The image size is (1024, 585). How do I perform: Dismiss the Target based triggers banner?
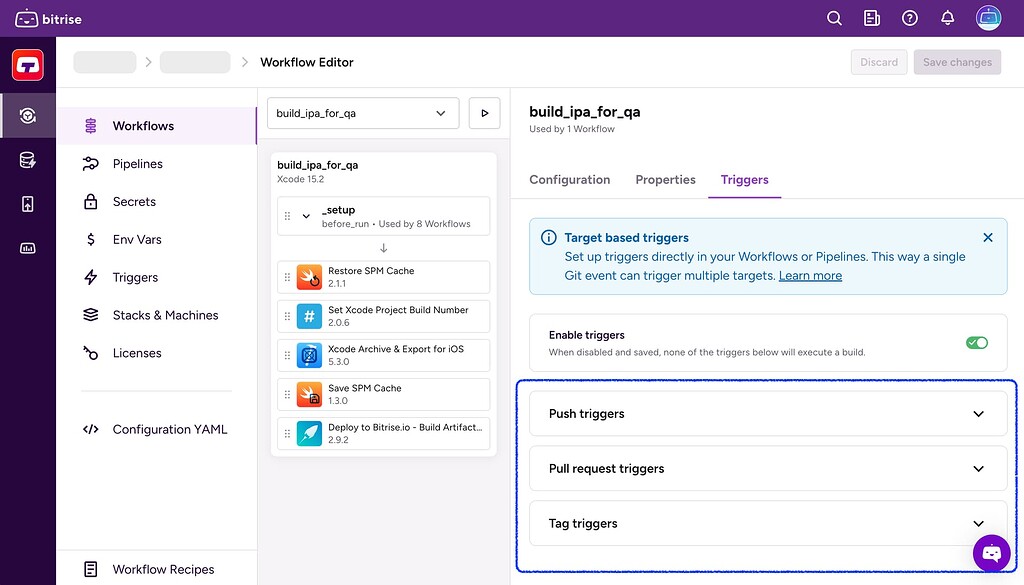[x=988, y=237]
